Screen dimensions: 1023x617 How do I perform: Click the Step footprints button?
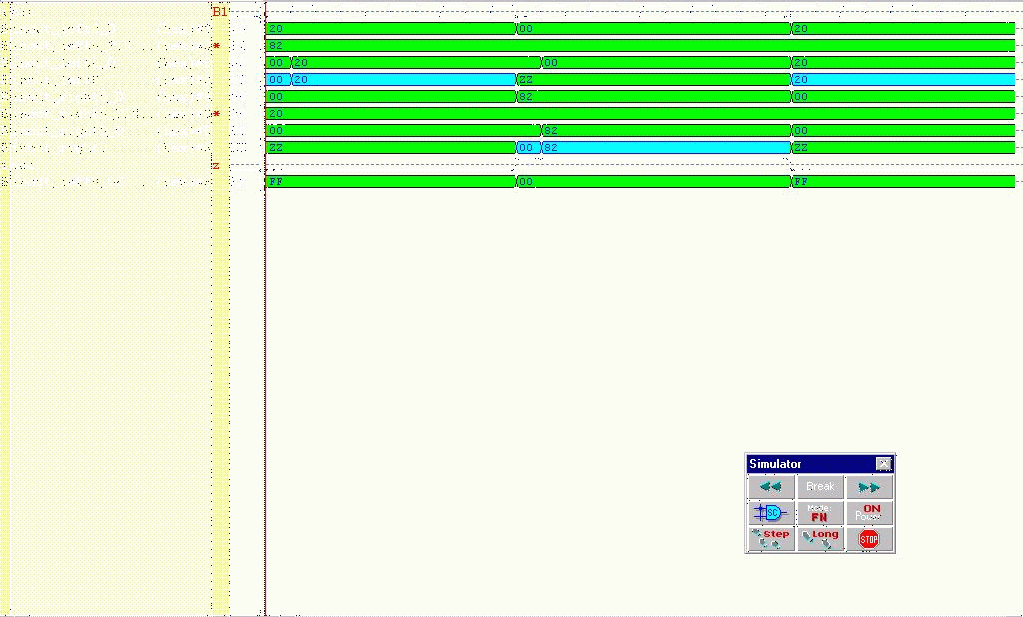[x=770, y=539]
